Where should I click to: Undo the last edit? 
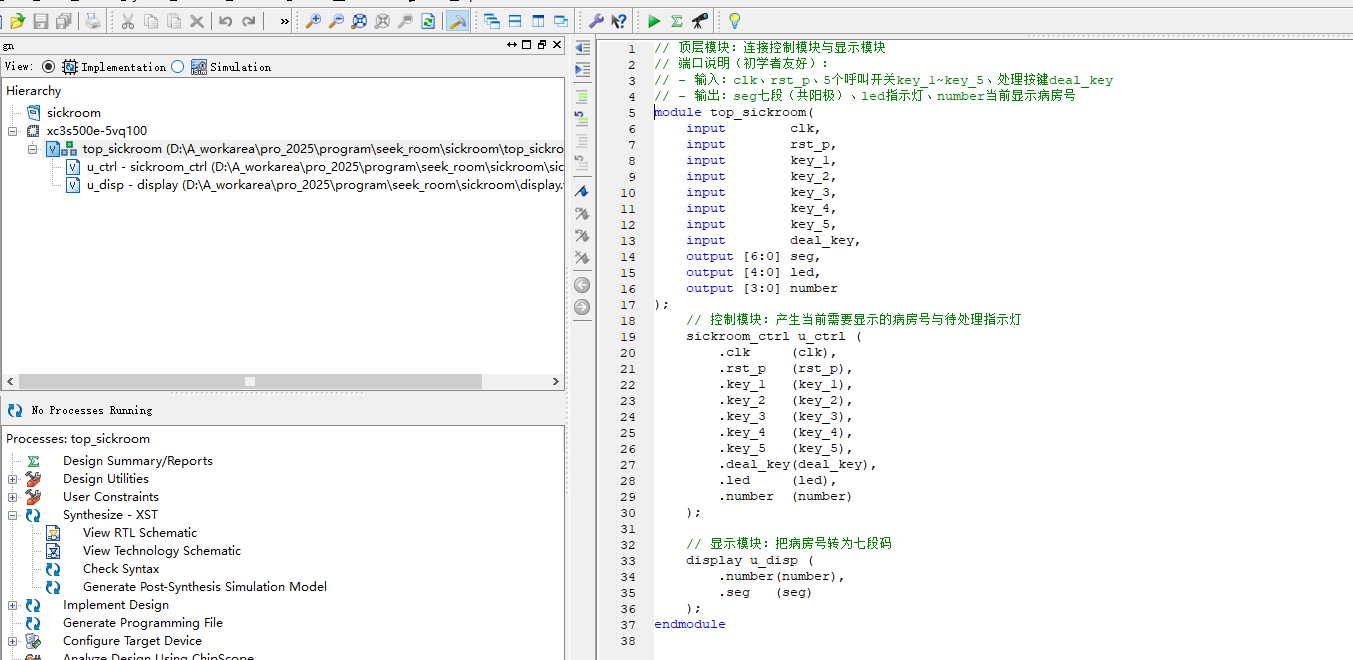point(226,20)
